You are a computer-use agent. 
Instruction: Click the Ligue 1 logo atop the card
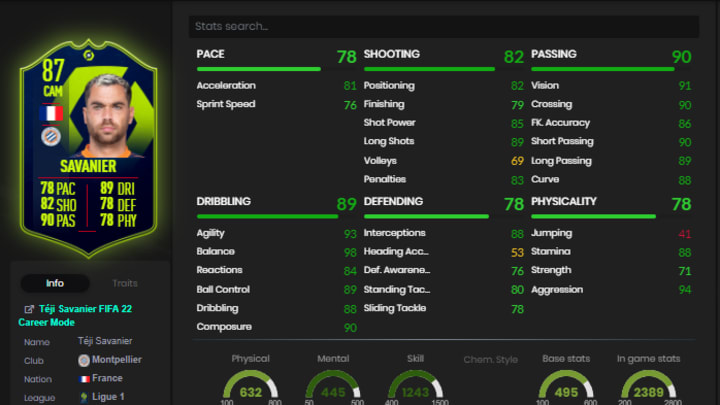click(89, 56)
